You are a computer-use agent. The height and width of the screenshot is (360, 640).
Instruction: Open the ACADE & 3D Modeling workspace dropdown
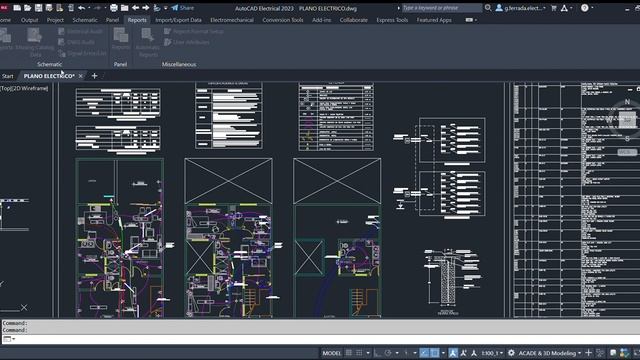pyautogui.click(x=550, y=353)
